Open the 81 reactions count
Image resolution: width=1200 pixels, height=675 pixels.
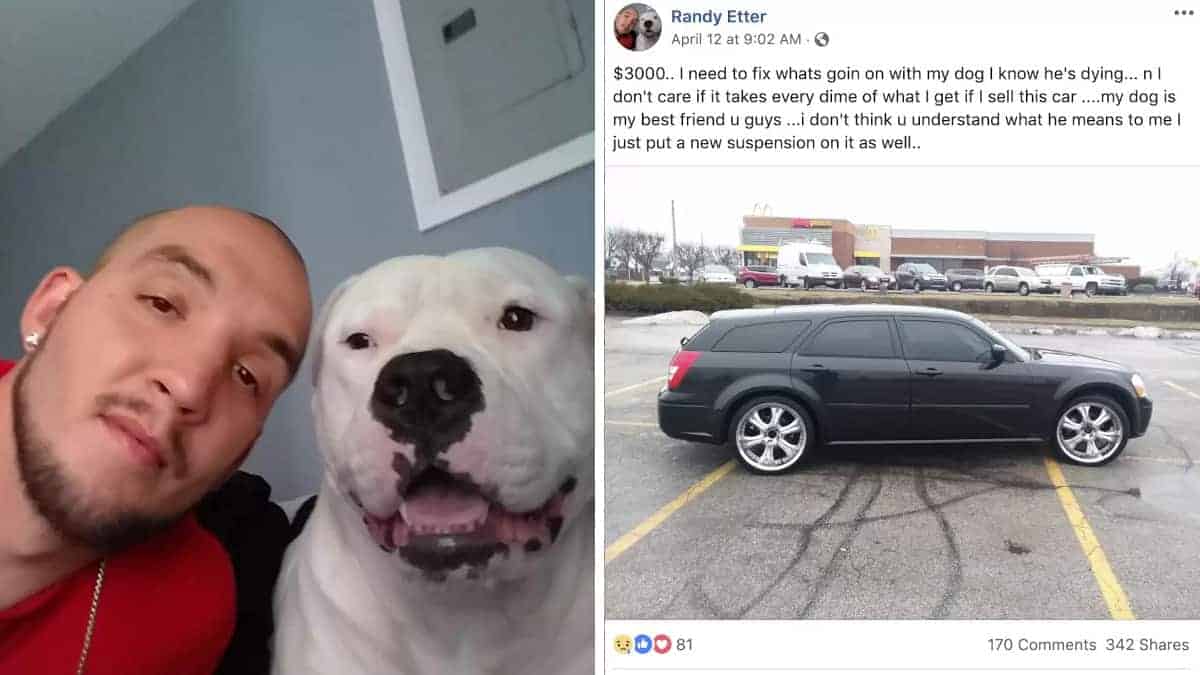(x=684, y=645)
